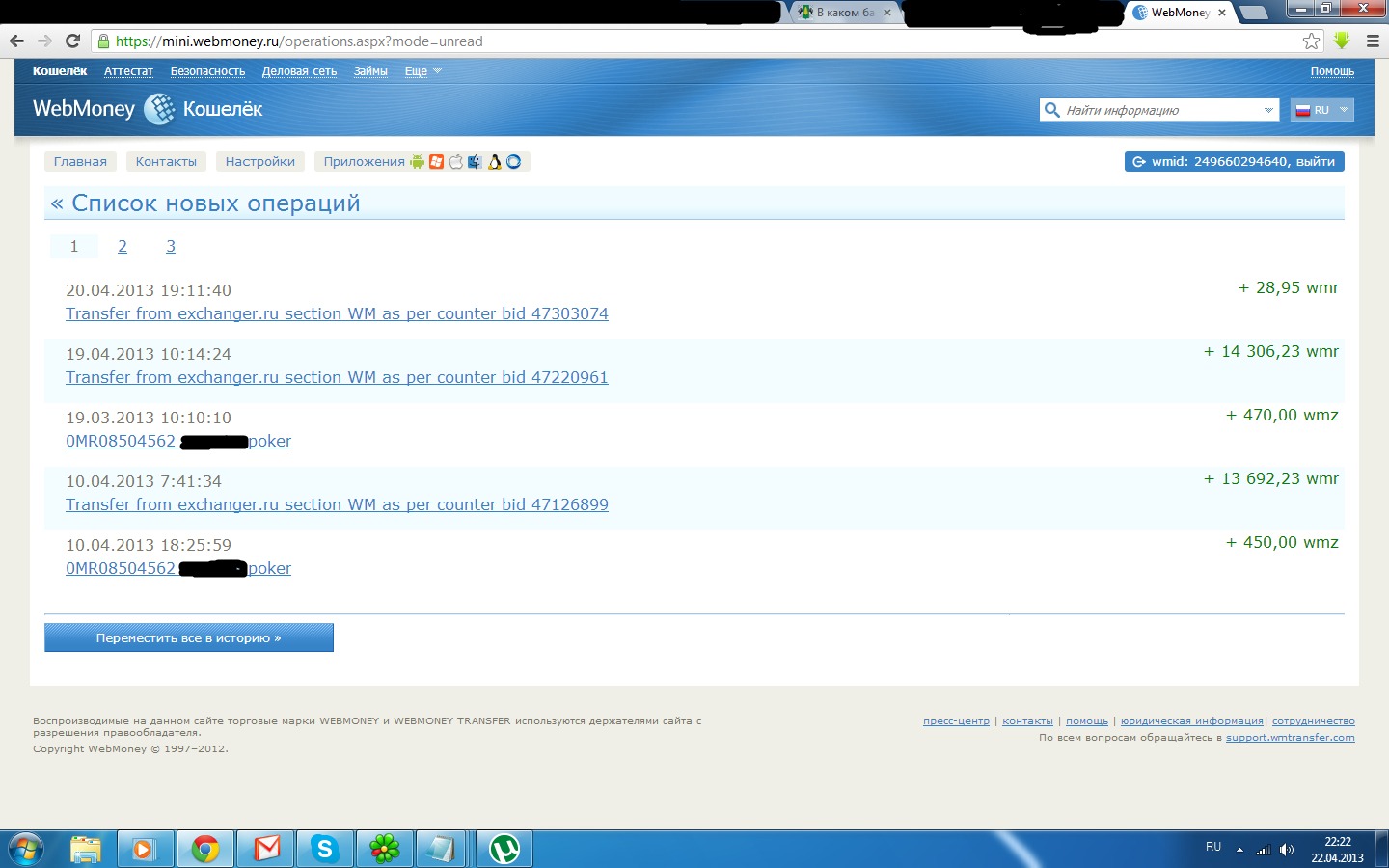Open the Chrome menu icon

(1373, 41)
